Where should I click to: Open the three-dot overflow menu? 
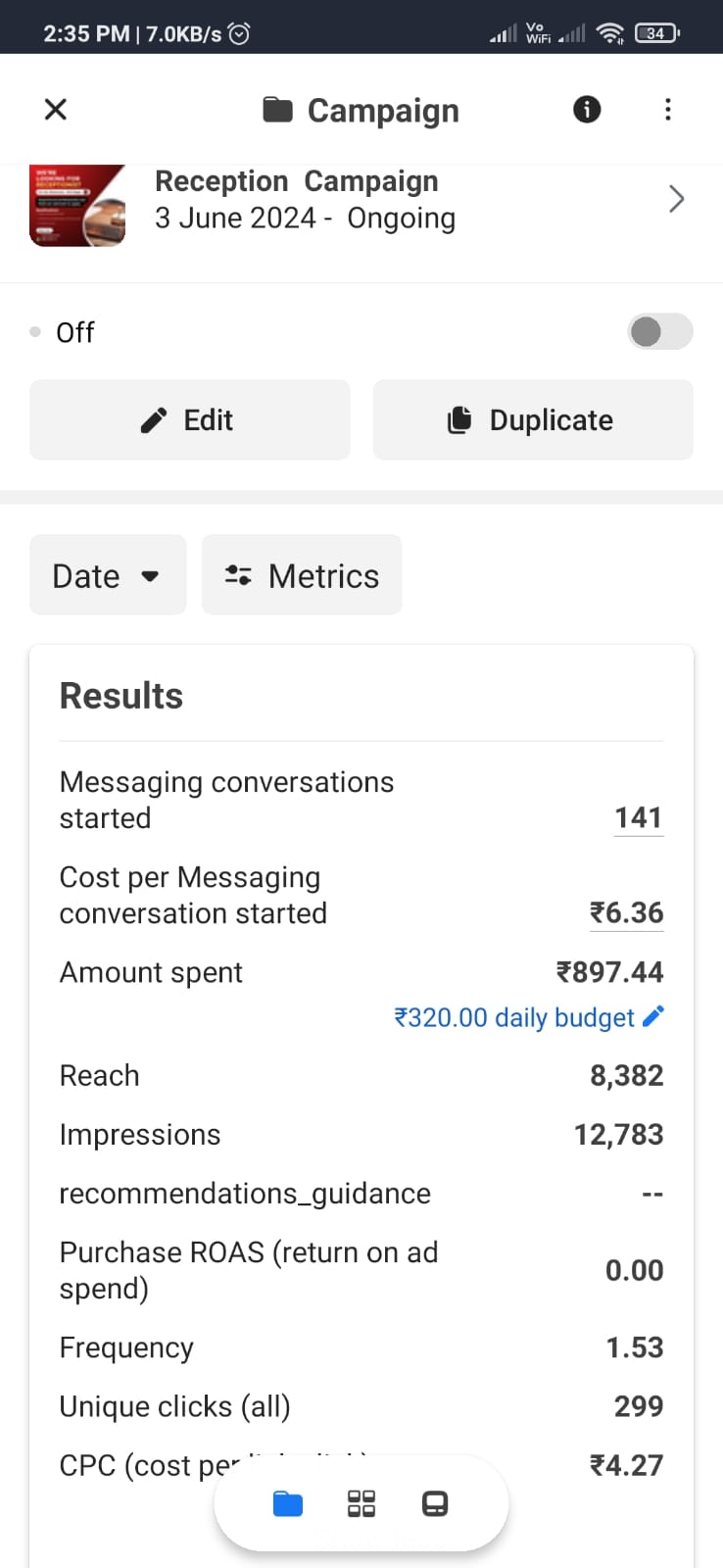pyautogui.click(x=668, y=109)
